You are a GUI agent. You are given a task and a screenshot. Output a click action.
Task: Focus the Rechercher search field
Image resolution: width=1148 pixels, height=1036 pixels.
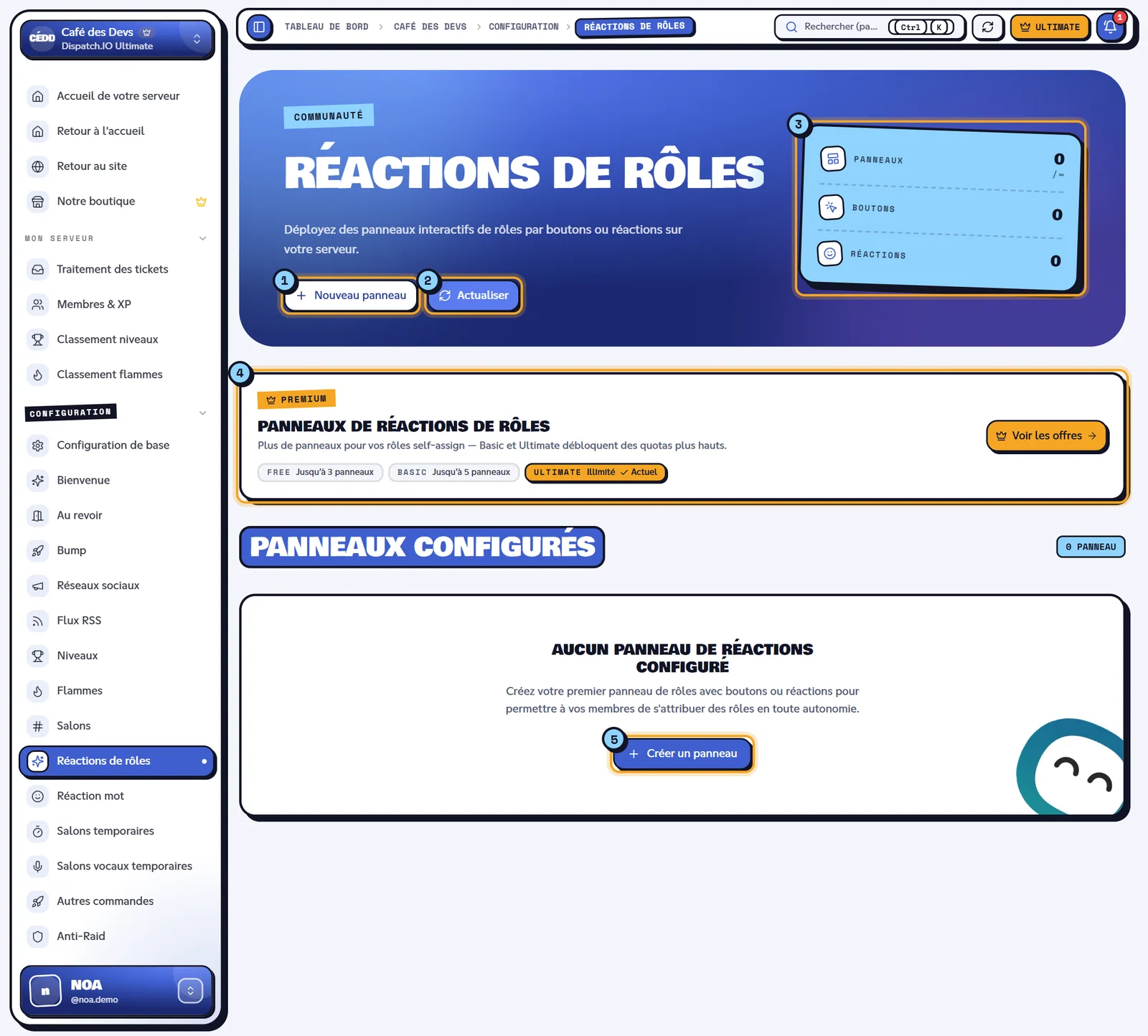click(x=870, y=27)
